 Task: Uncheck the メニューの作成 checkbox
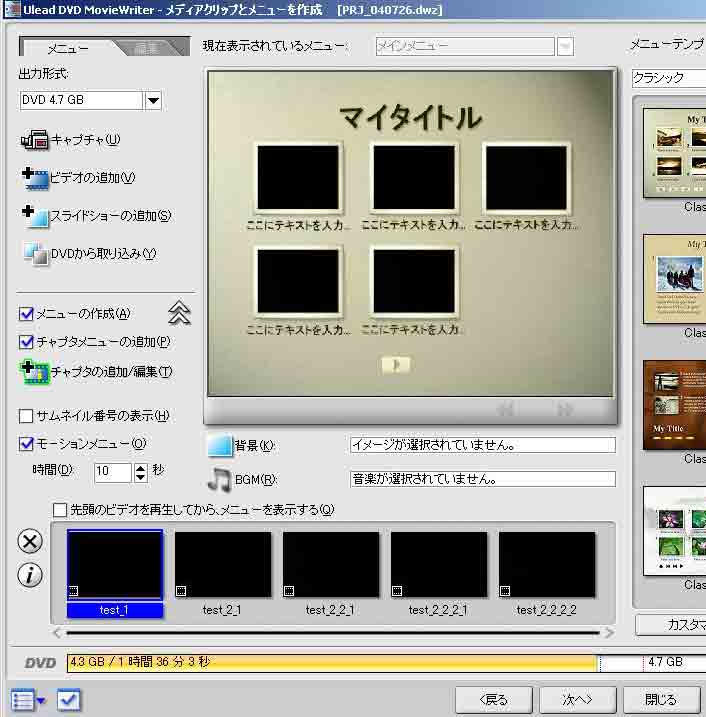coord(27,314)
